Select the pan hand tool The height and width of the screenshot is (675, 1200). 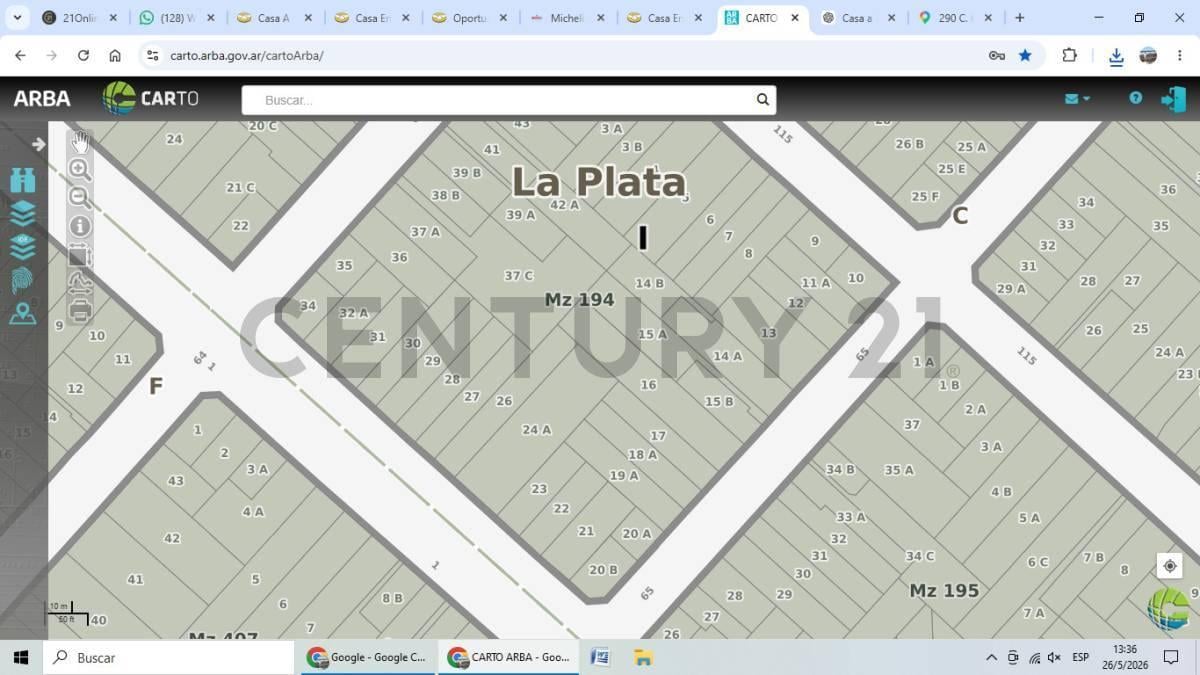tap(80, 143)
